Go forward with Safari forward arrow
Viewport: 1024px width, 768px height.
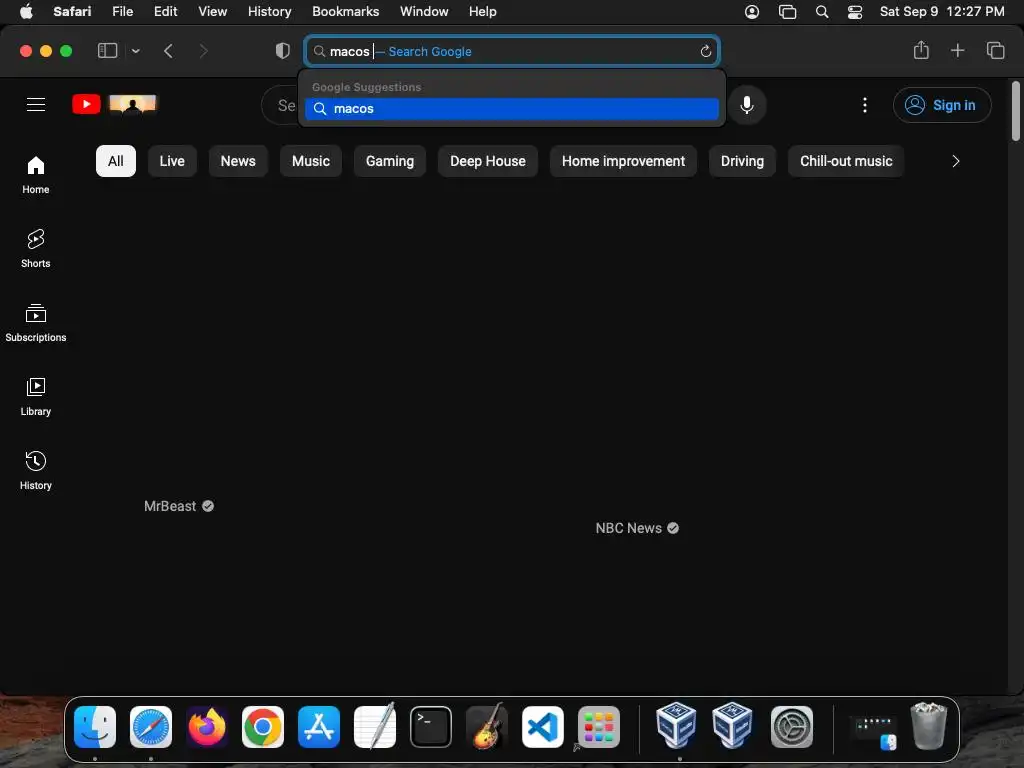203,51
